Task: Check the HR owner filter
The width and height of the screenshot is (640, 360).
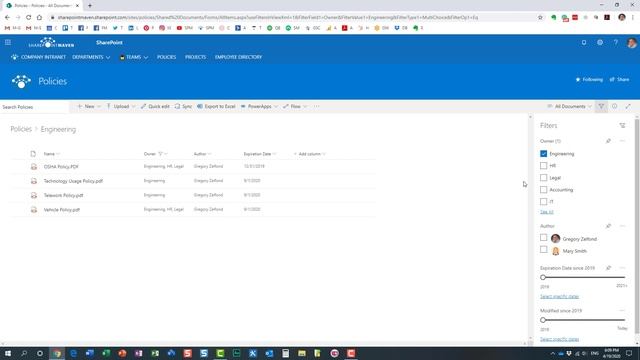Action: pyautogui.click(x=543, y=166)
